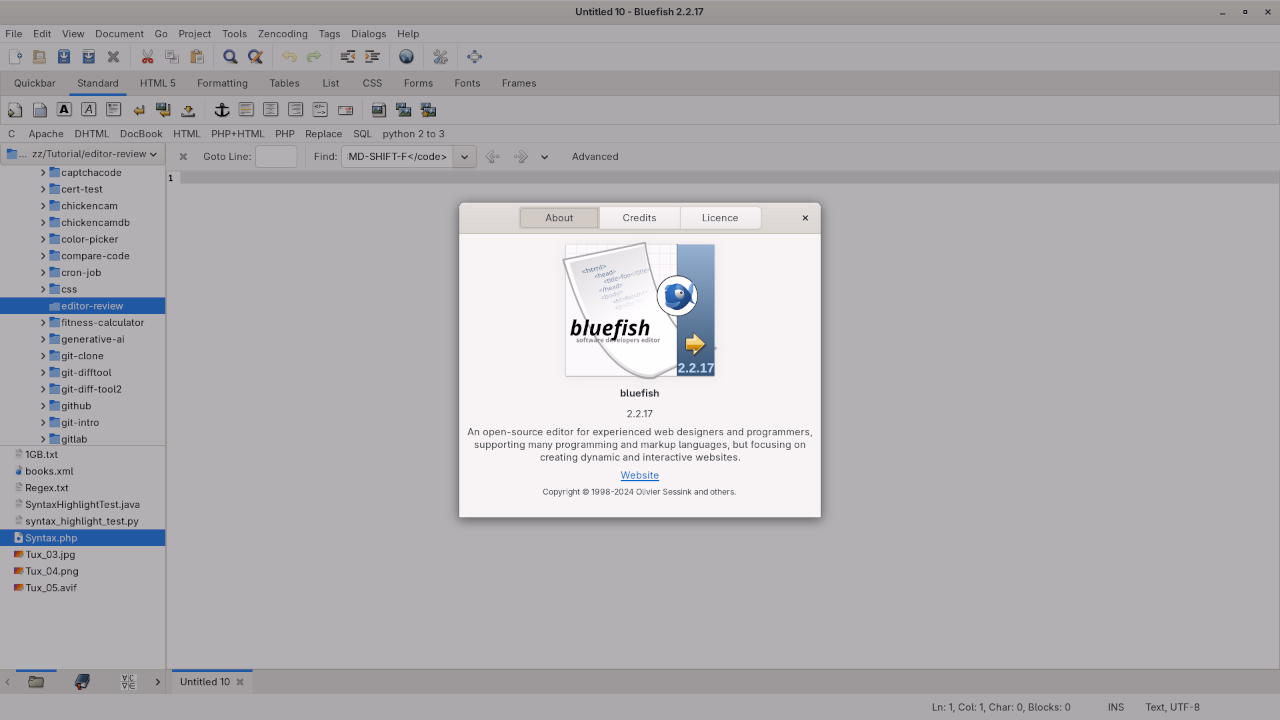The width and height of the screenshot is (1280, 720).
Task: Open Find with the magnifier icon
Action: click(x=230, y=57)
